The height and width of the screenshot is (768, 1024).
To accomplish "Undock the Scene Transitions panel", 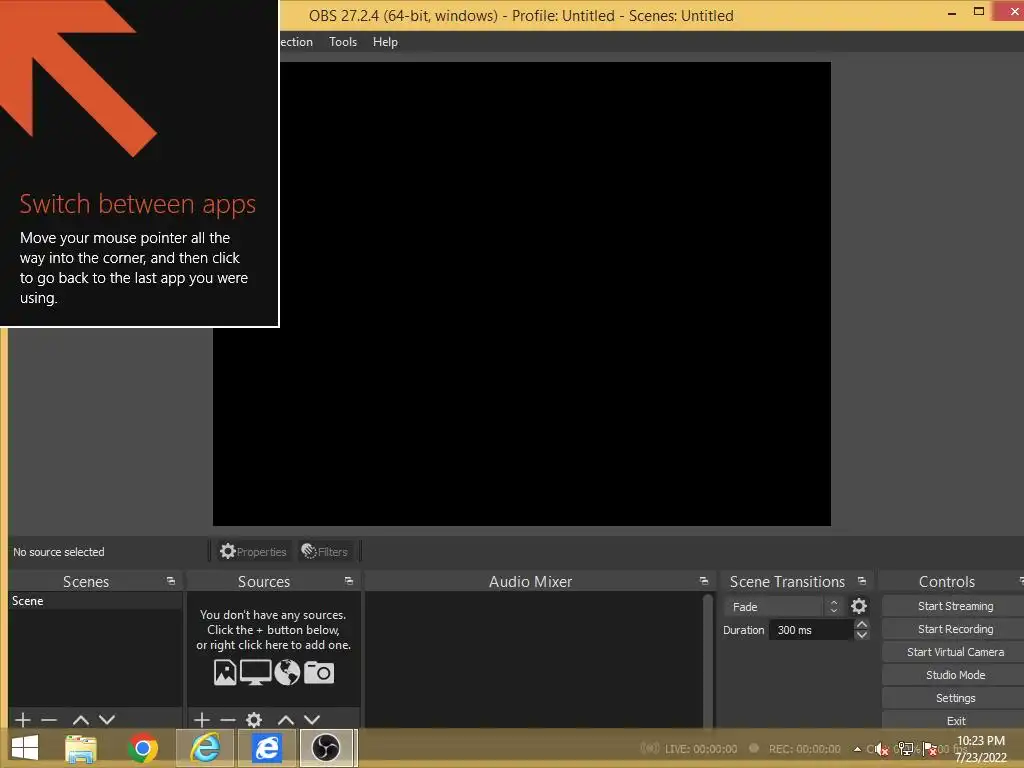I will (862, 581).
